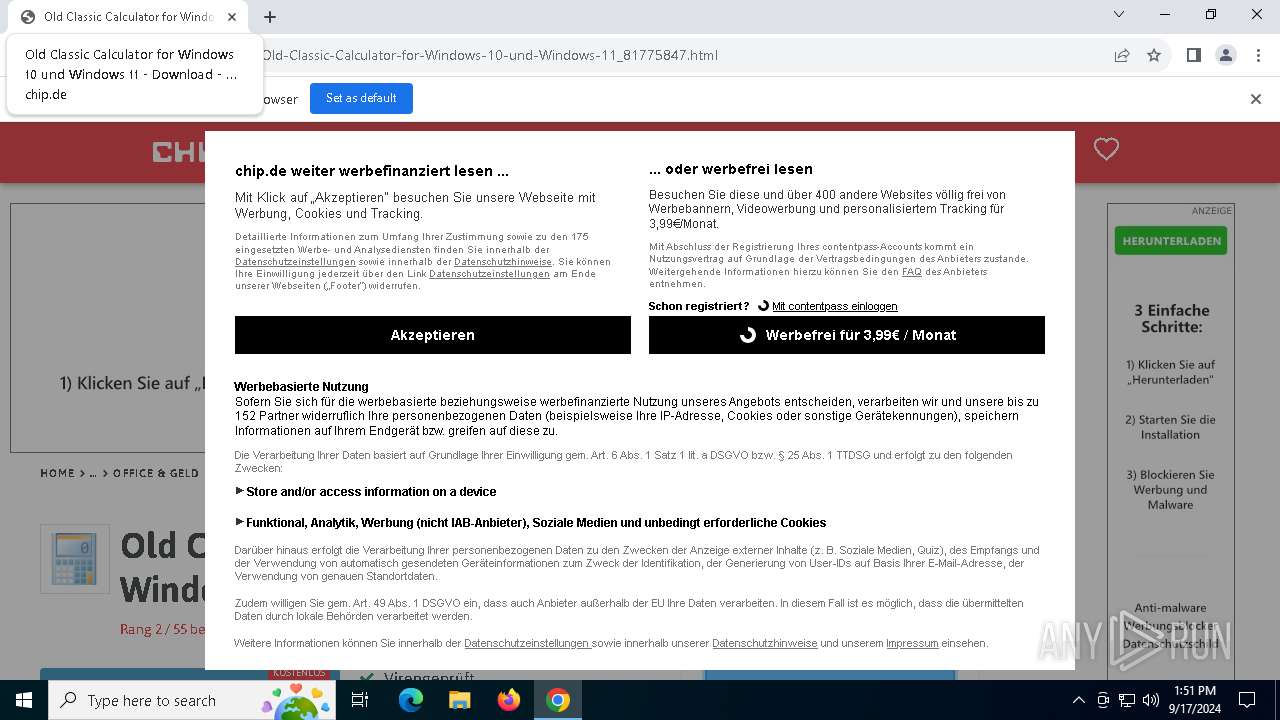Open the tab search chevron
The width and height of the screenshot is (1280, 720).
pyautogui.click(x=1119, y=14)
